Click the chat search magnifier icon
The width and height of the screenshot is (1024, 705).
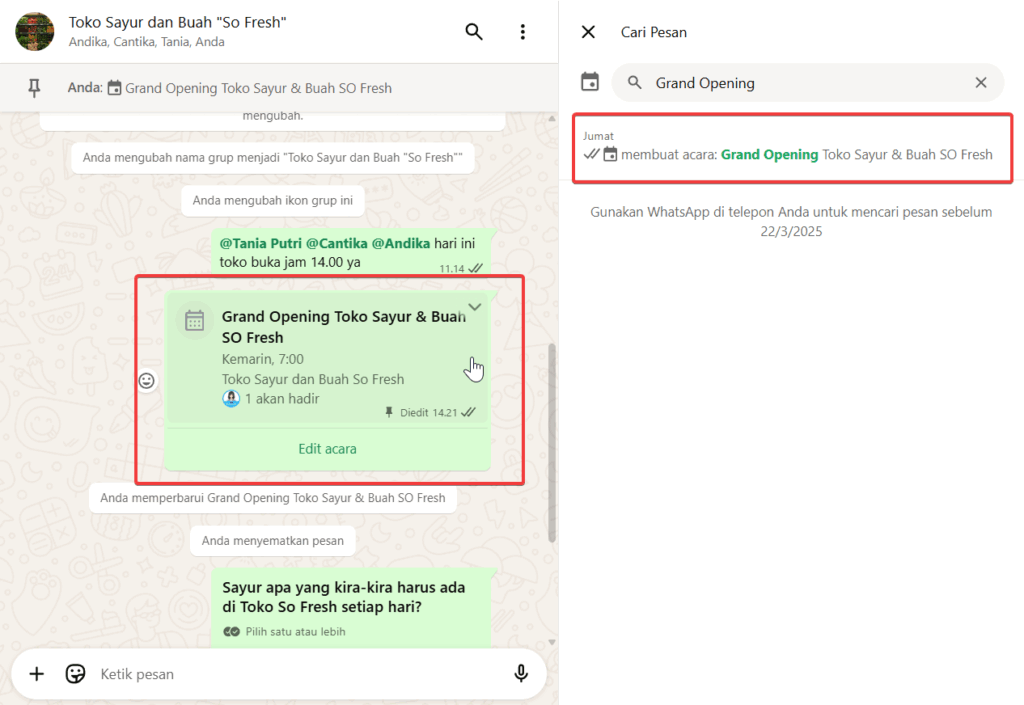474,32
